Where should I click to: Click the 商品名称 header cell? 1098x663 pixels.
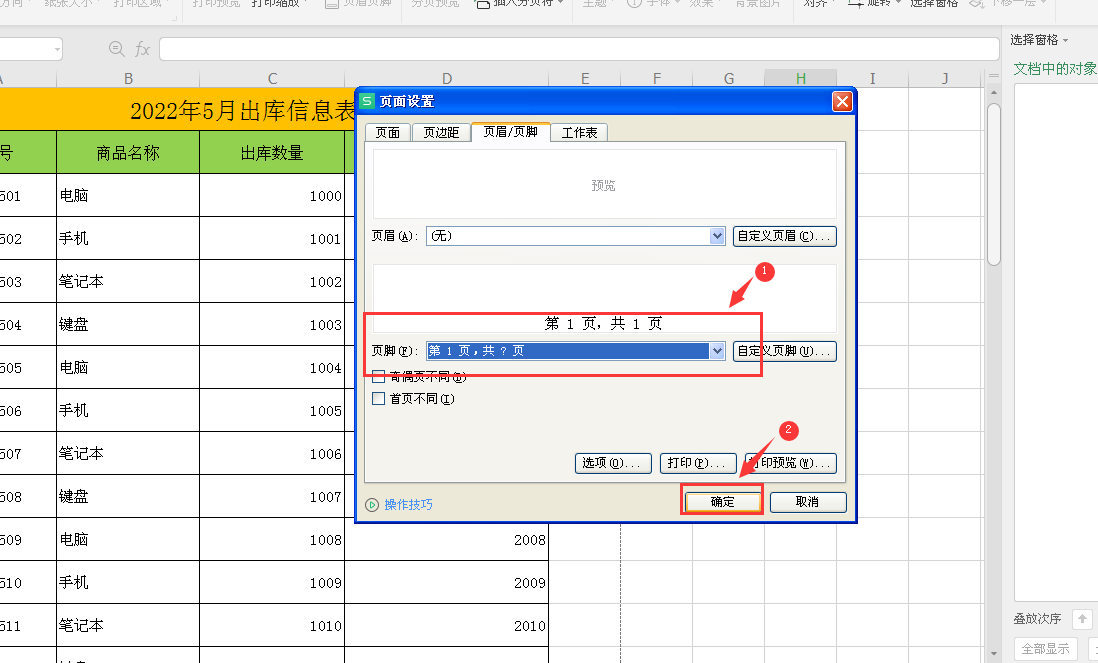point(128,153)
